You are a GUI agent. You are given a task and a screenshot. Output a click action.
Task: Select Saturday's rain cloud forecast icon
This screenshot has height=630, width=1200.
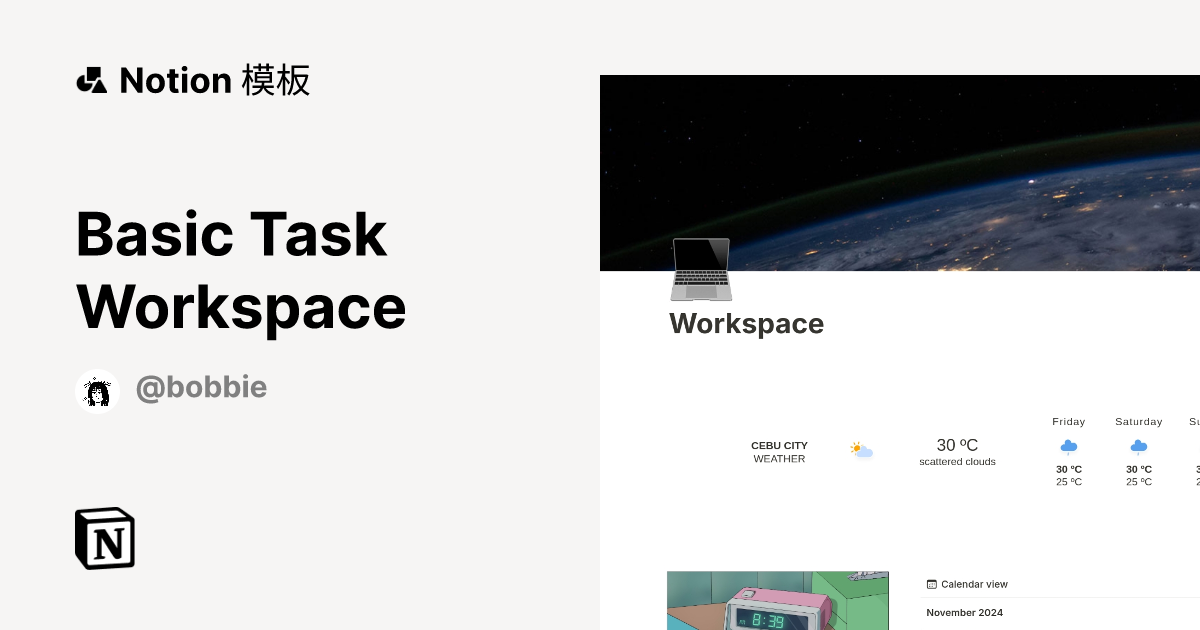1138,447
